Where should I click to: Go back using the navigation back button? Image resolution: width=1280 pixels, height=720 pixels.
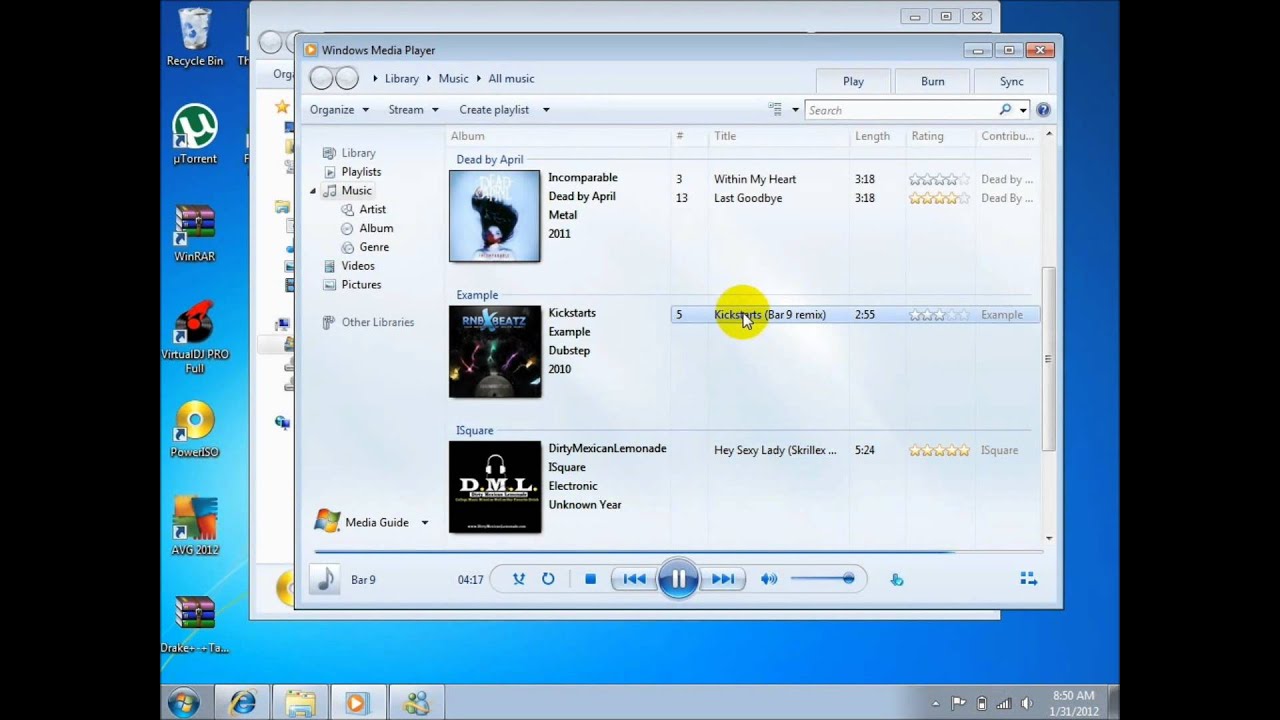click(321, 78)
